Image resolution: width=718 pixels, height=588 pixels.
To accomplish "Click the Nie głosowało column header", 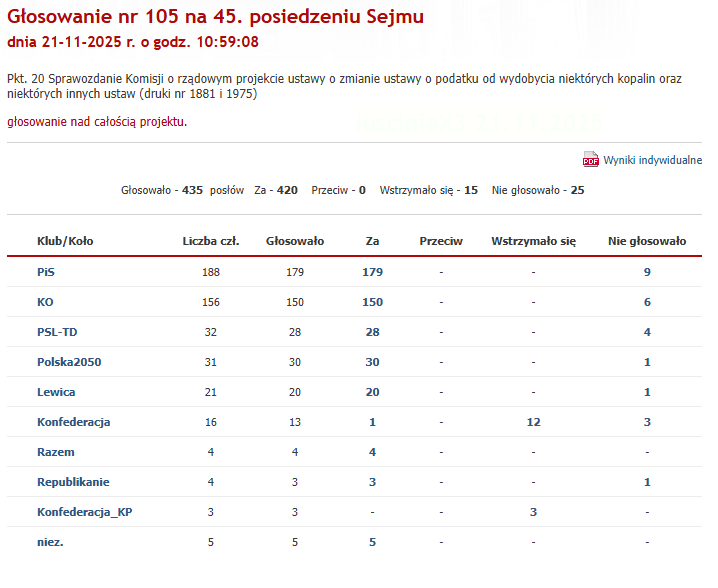I will [647, 241].
